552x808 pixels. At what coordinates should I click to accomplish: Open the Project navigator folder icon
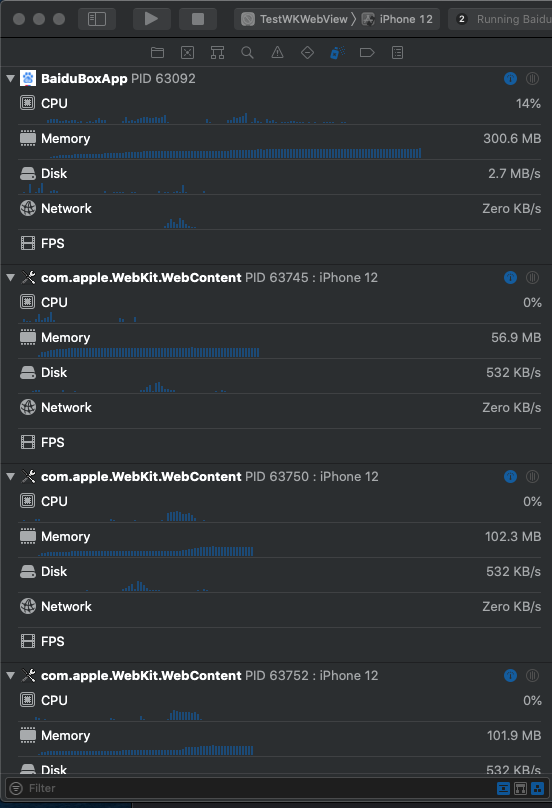[157, 53]
